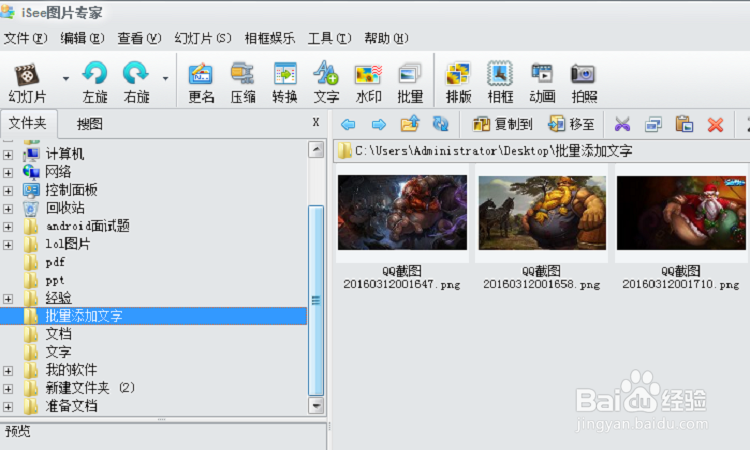
Task: Open the dropdown arrow beside 右旋
Action: (165, 78)
